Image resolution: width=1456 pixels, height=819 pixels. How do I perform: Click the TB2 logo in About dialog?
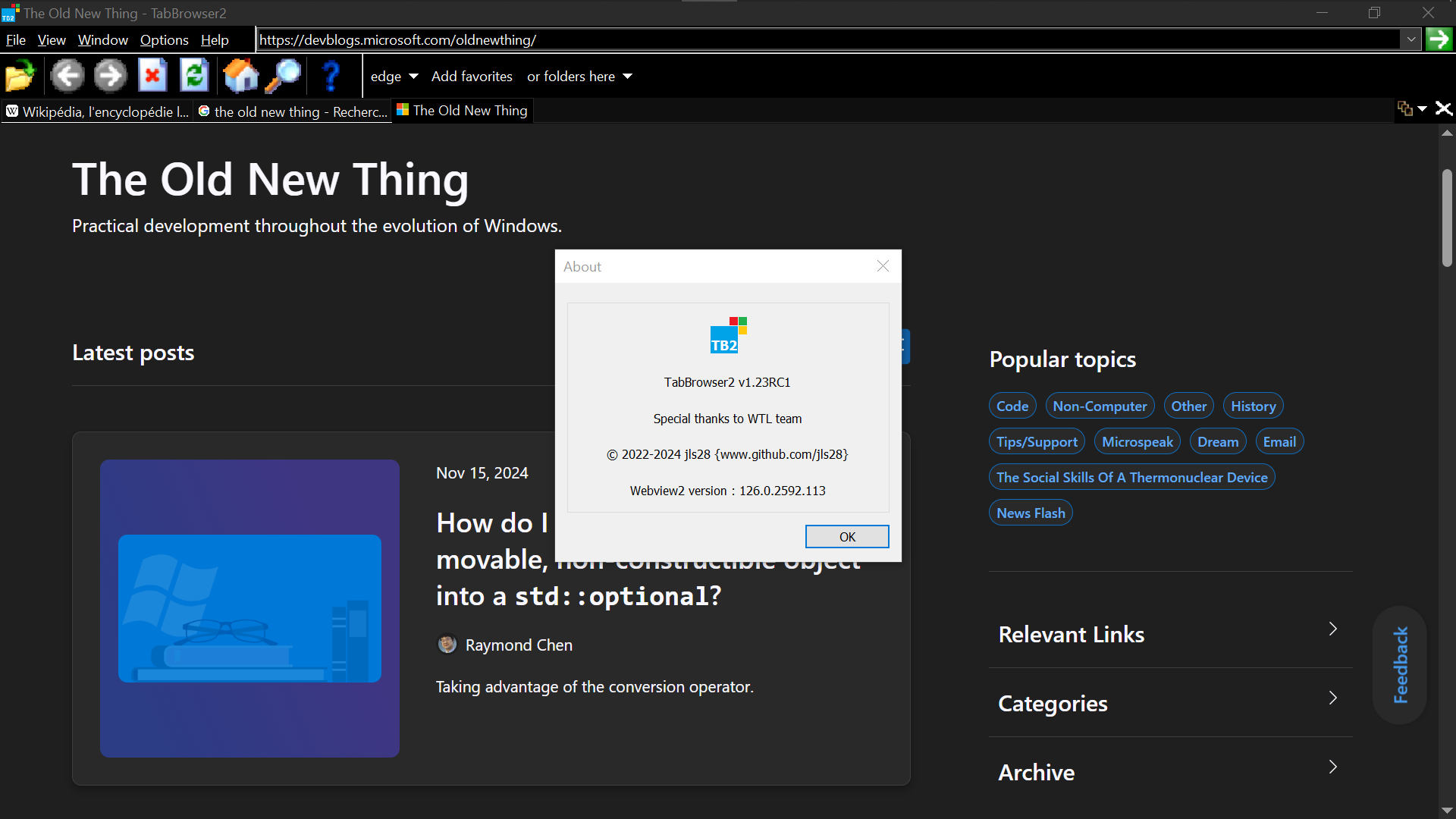tap(728, 335)
